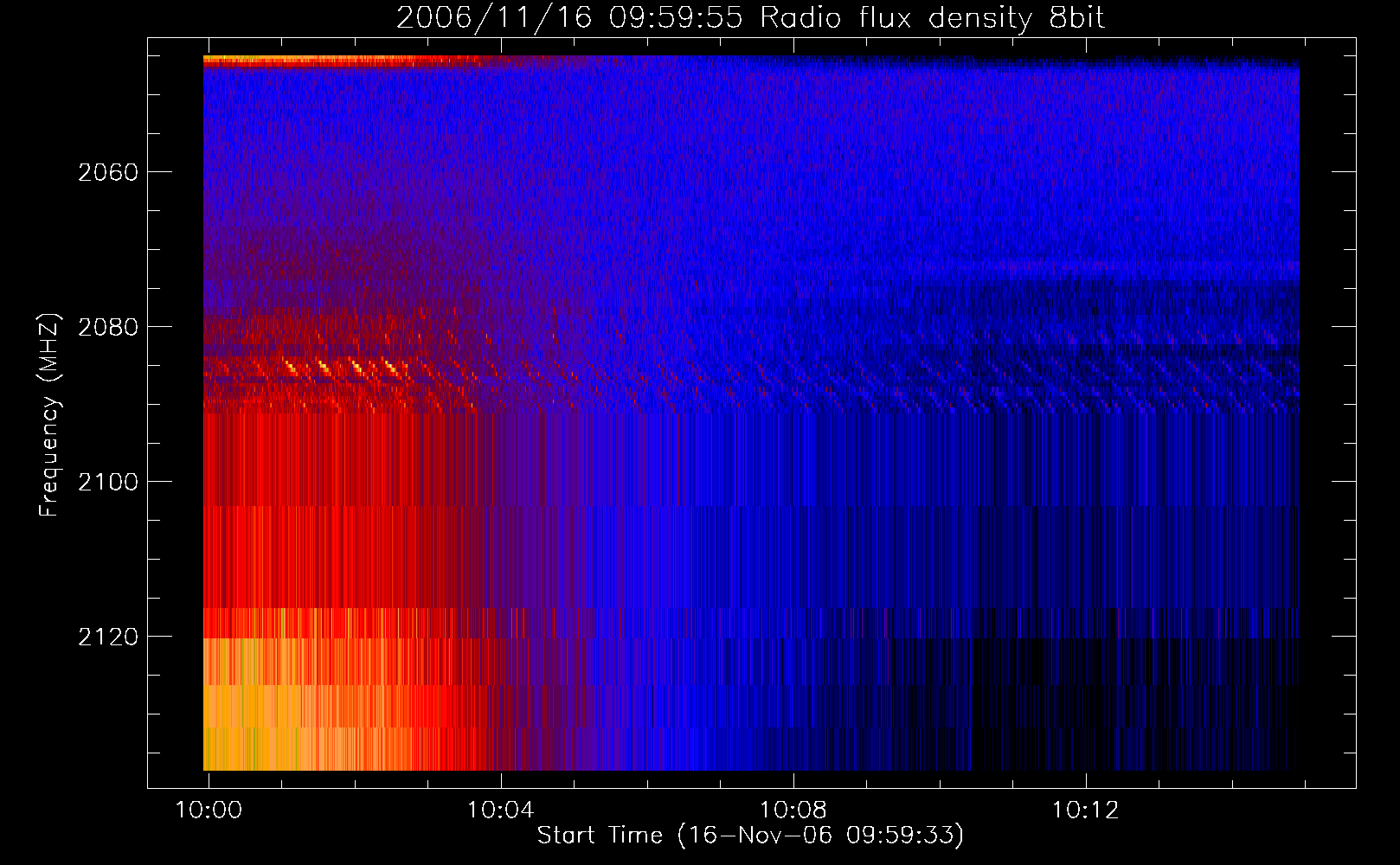Click the 2080 frequency tick label
1400x865 pixels.
pyautogui.click(x=108, y=327)
